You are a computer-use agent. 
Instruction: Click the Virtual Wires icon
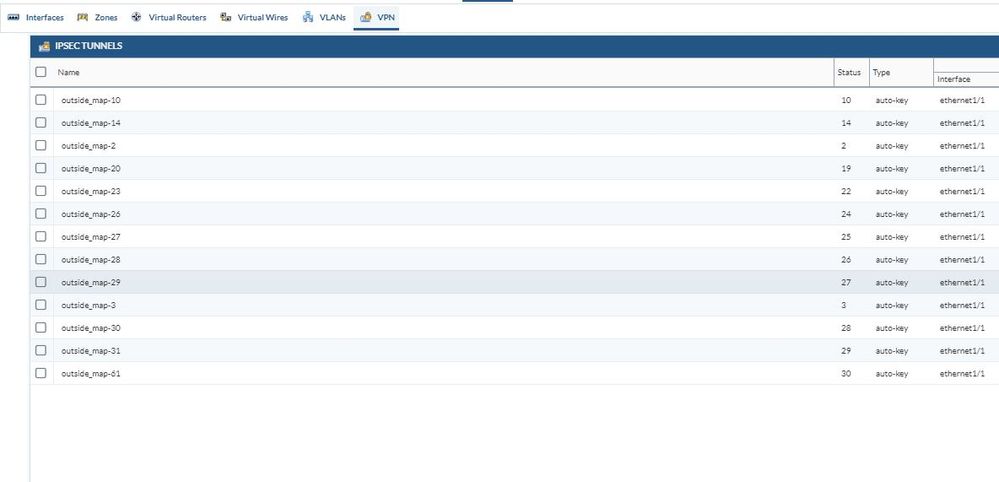[x=226, y=17]
